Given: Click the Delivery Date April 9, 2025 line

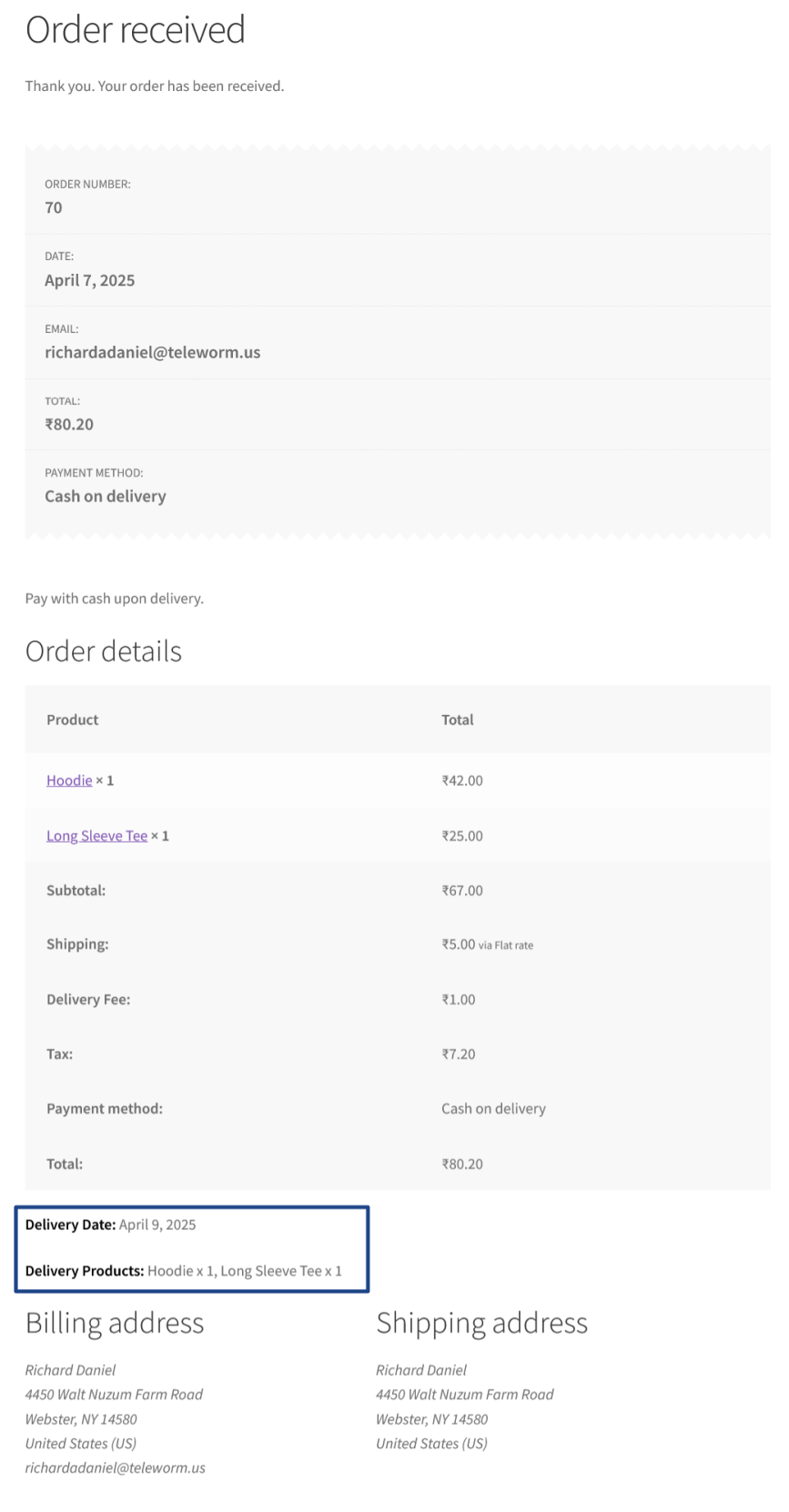Looking at the screenshot, I should click(111, 1225).
